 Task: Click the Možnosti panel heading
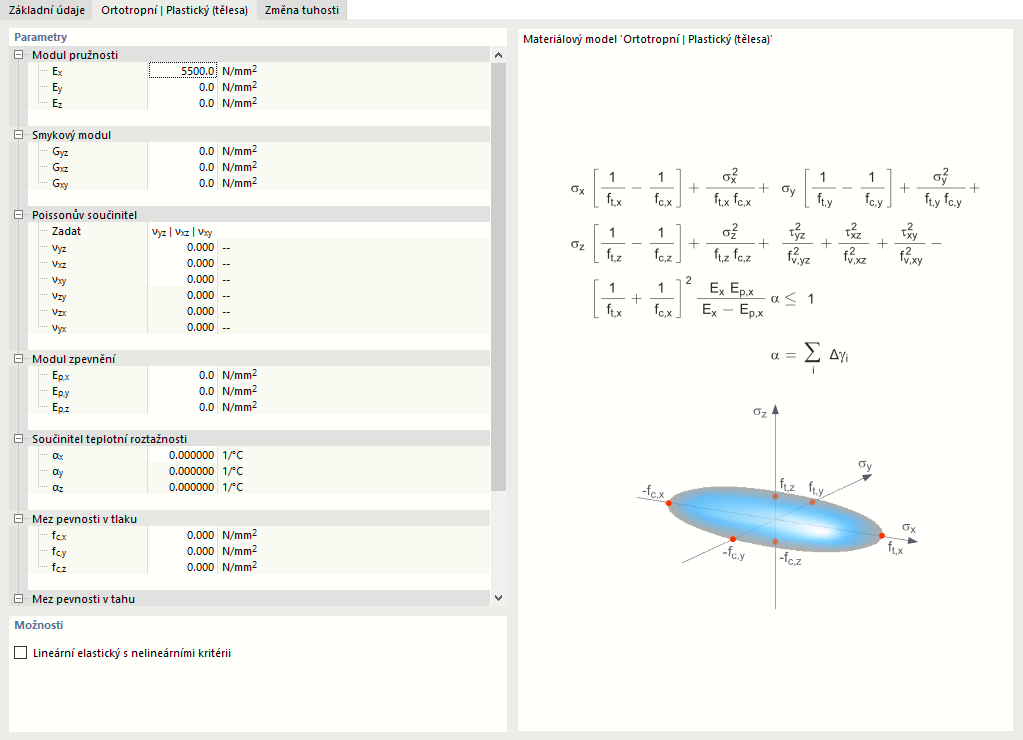tap(38, 625)
